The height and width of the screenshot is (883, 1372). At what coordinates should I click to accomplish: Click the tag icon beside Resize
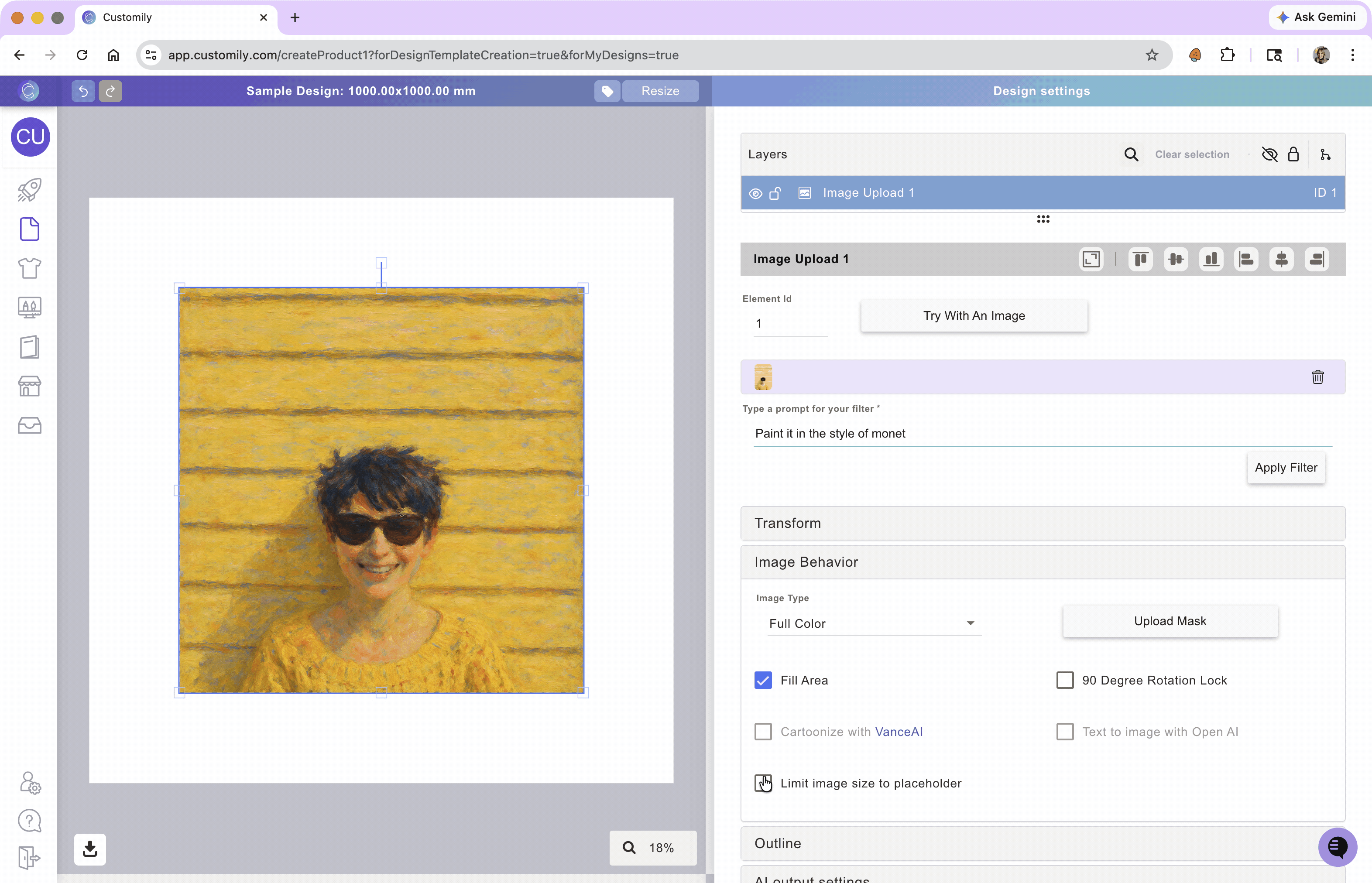[607, 91]
